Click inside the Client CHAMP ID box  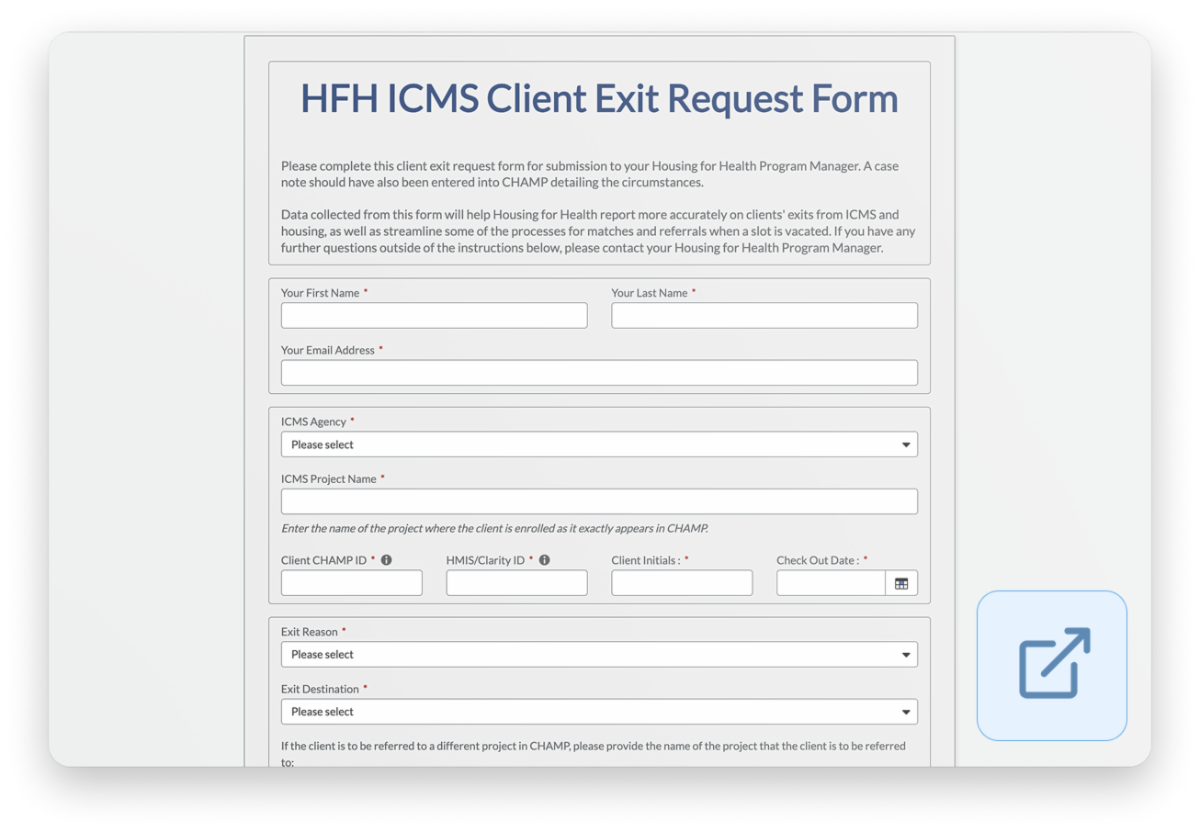[351, 582]
